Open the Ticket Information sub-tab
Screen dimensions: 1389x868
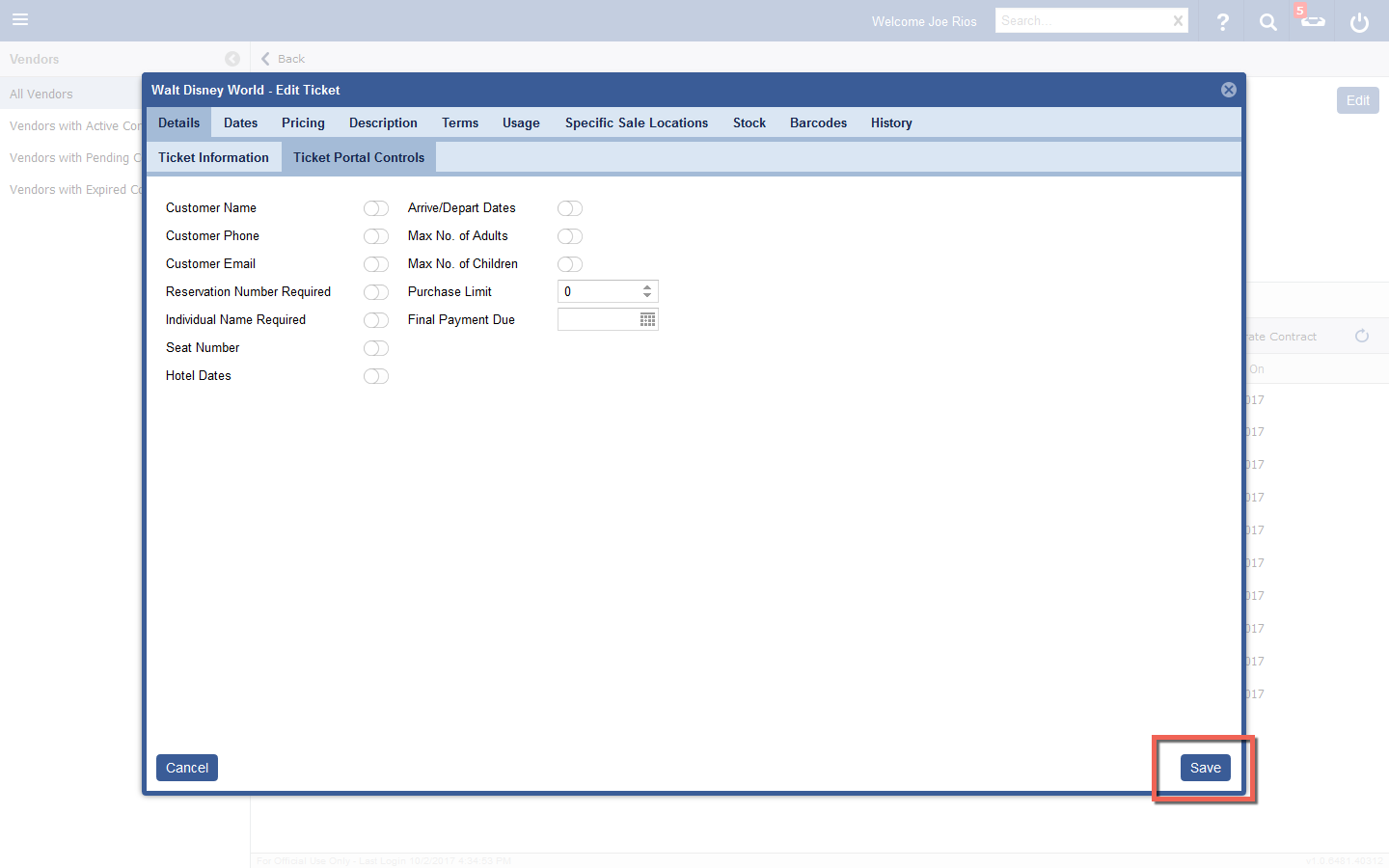click(213, 158)
